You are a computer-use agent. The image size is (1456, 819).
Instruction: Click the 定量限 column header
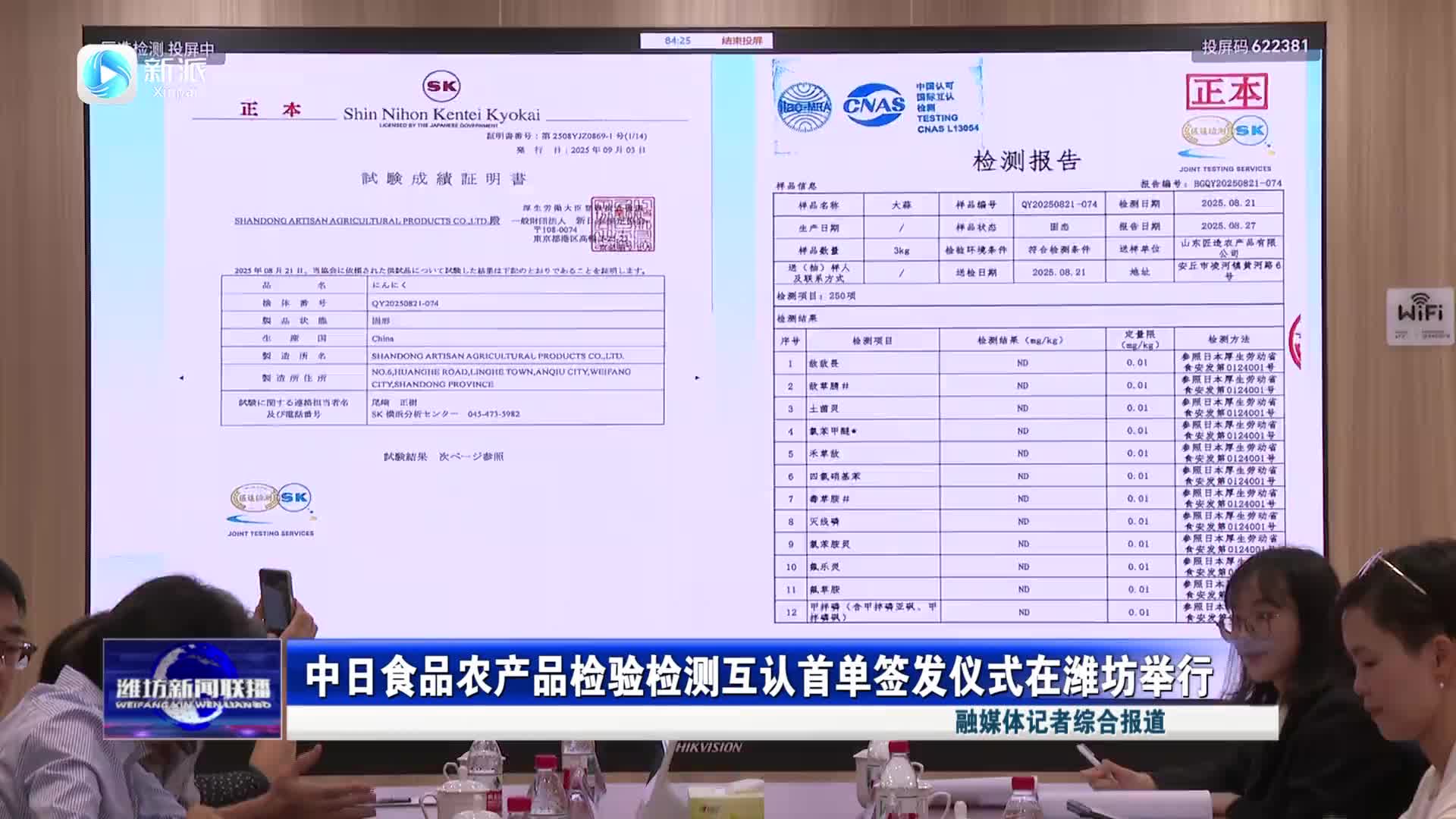pos(1140,339)
